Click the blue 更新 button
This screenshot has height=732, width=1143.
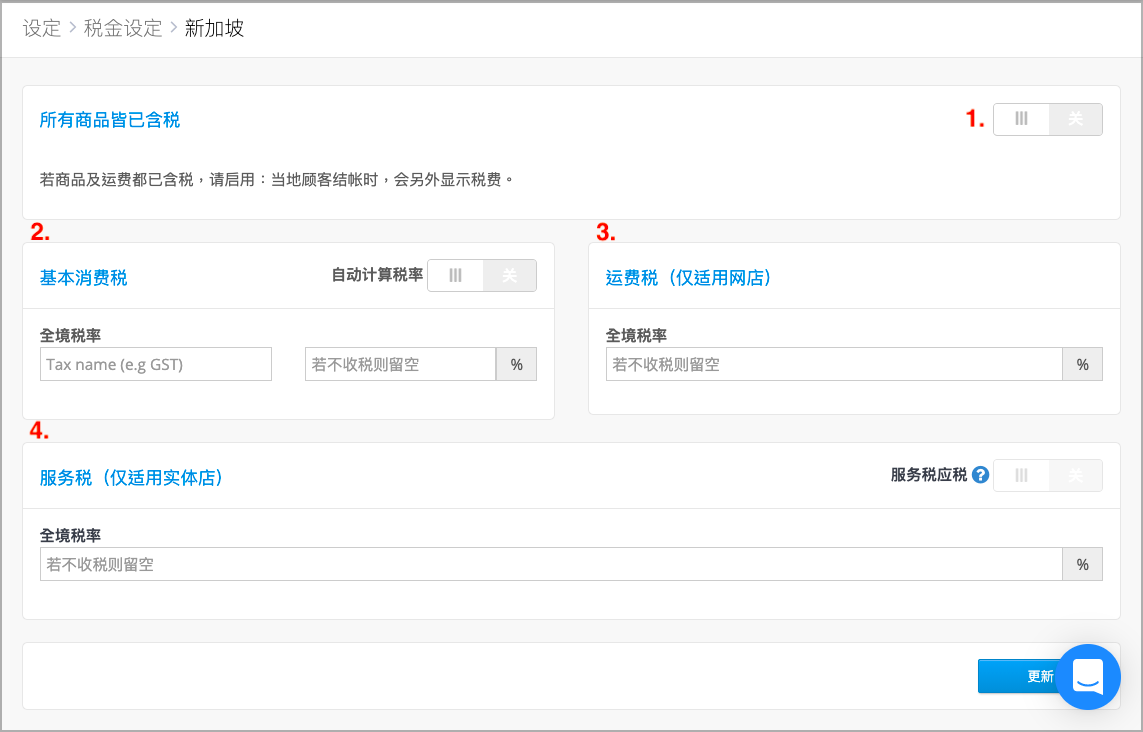[x=1017, y=676]
